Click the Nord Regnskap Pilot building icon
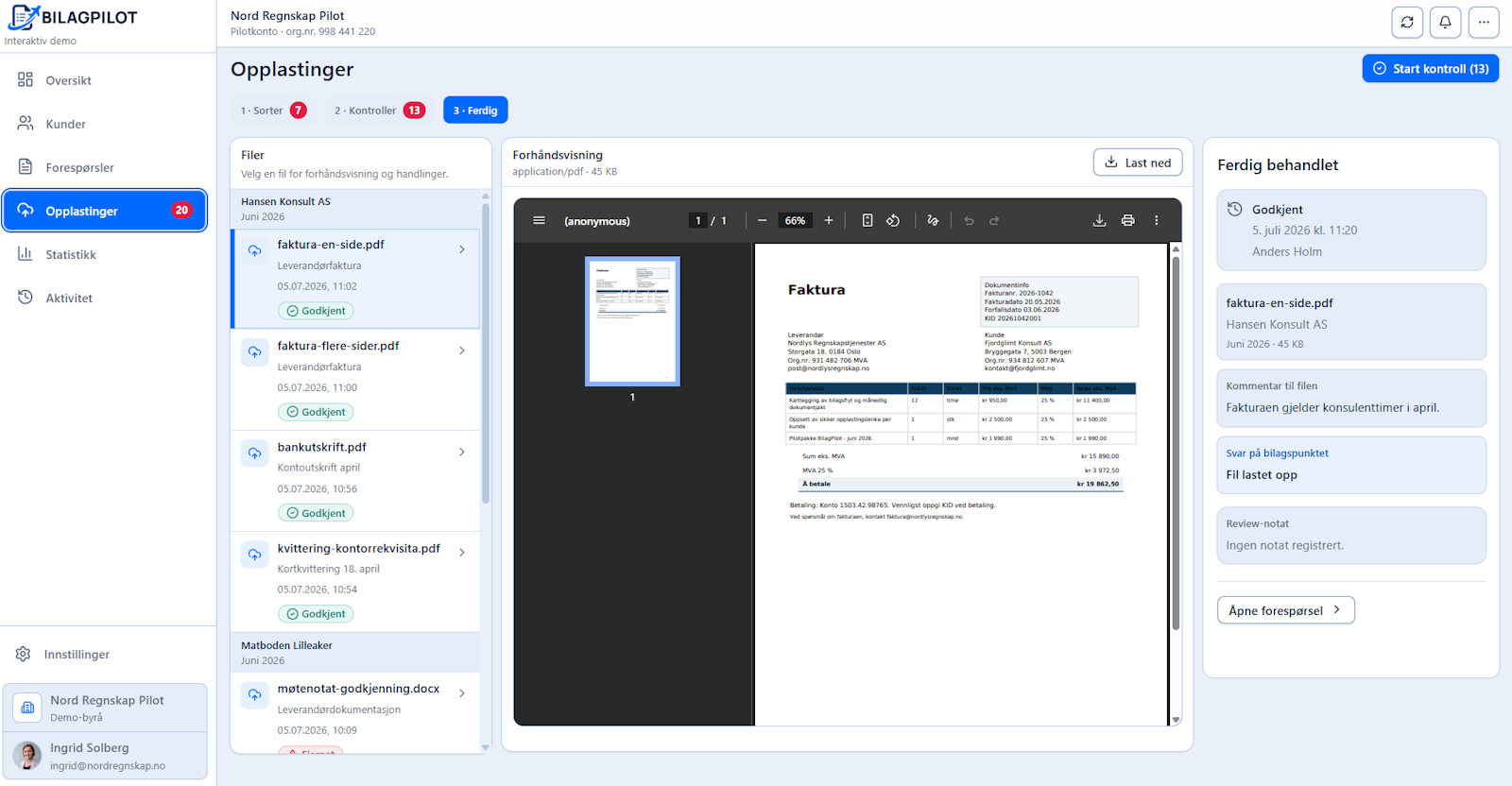Viewport: 1512px width, 786px height. (x=27, y=708)
